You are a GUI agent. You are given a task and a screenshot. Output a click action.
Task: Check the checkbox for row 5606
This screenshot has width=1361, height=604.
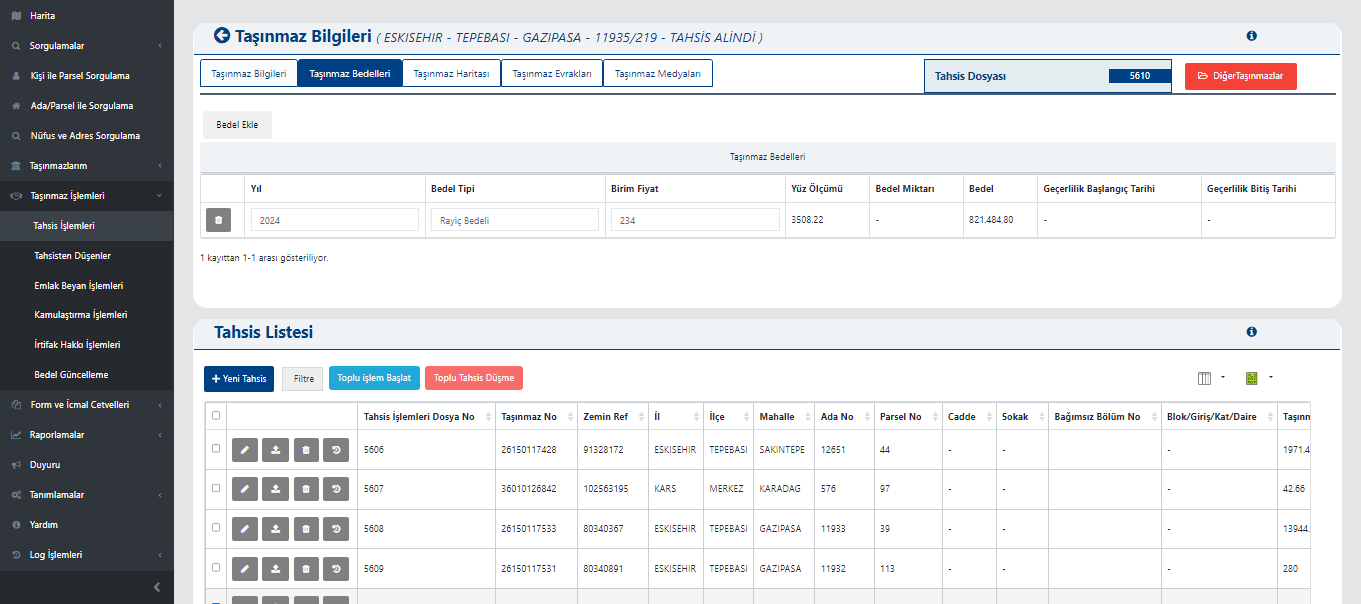(216, 449)
